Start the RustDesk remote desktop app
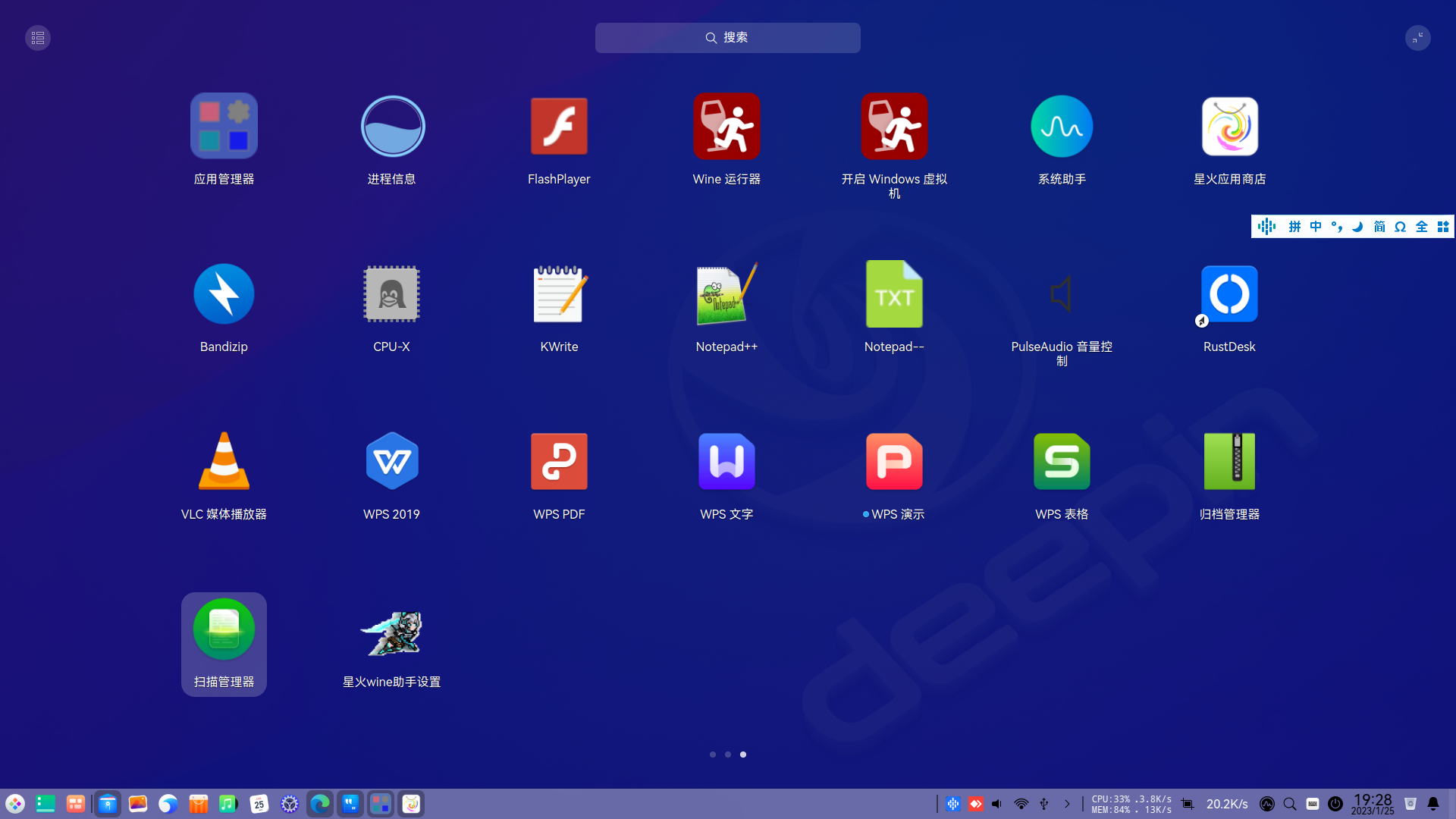Screen dimensions: 1456x819 [1228, 293]
